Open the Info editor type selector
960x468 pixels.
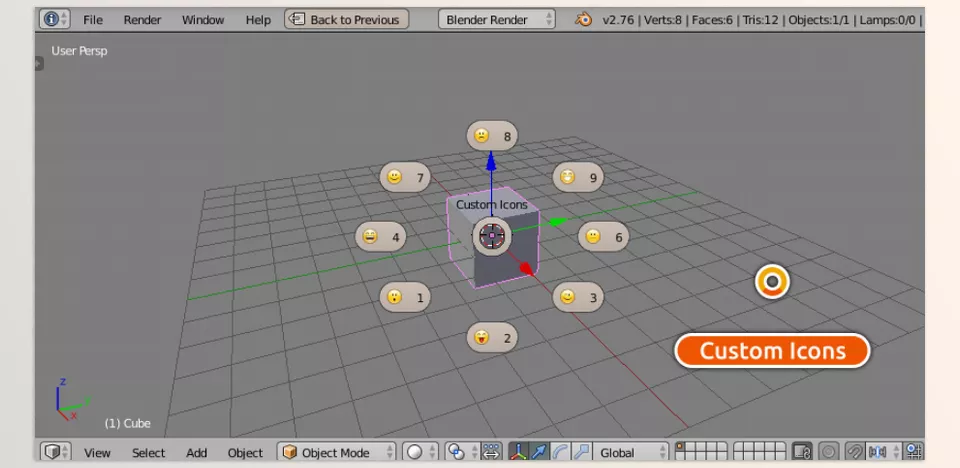(x=55, y=20)
